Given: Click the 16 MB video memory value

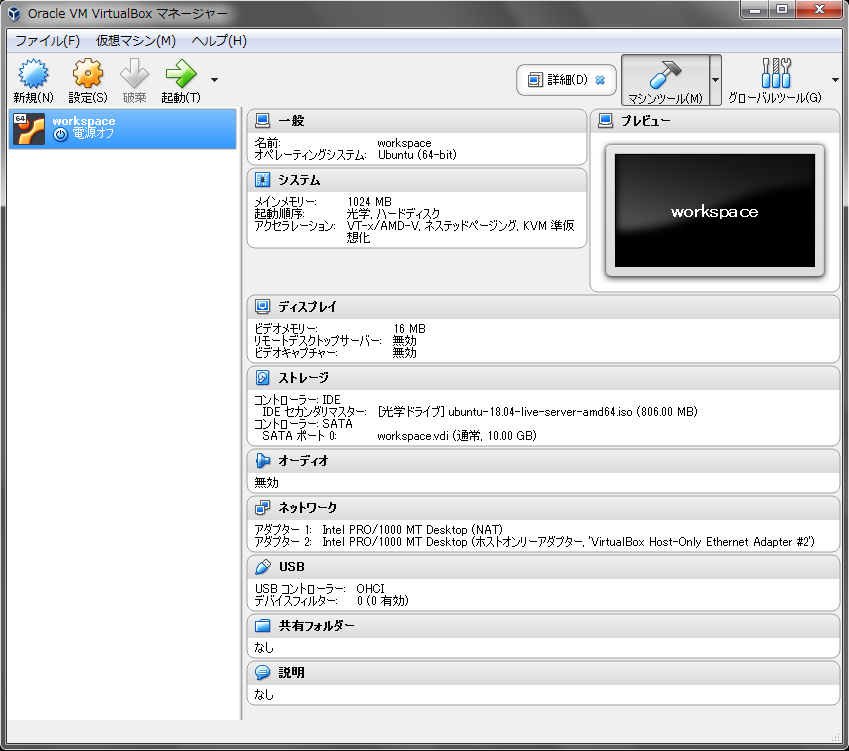Looking at the screenshot, I should [409, 329].
